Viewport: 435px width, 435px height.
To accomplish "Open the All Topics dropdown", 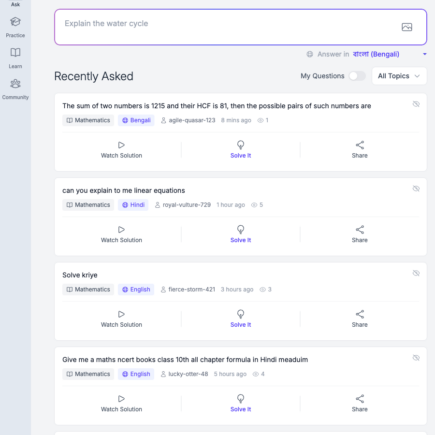I will [399, 76].
